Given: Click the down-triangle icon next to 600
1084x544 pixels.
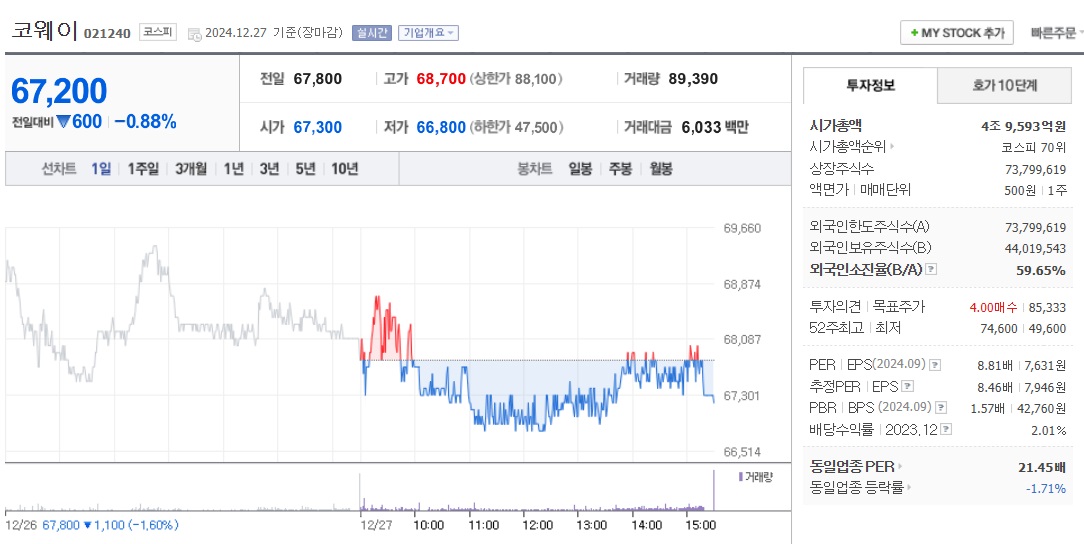Looking at the screenshot, I should pos(64,122).
